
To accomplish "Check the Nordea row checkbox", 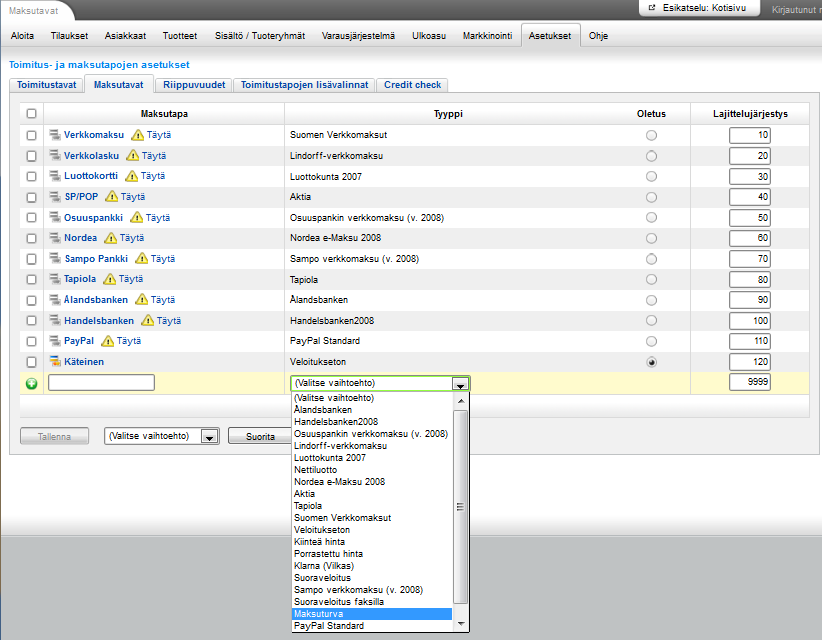I will point(31,238).
